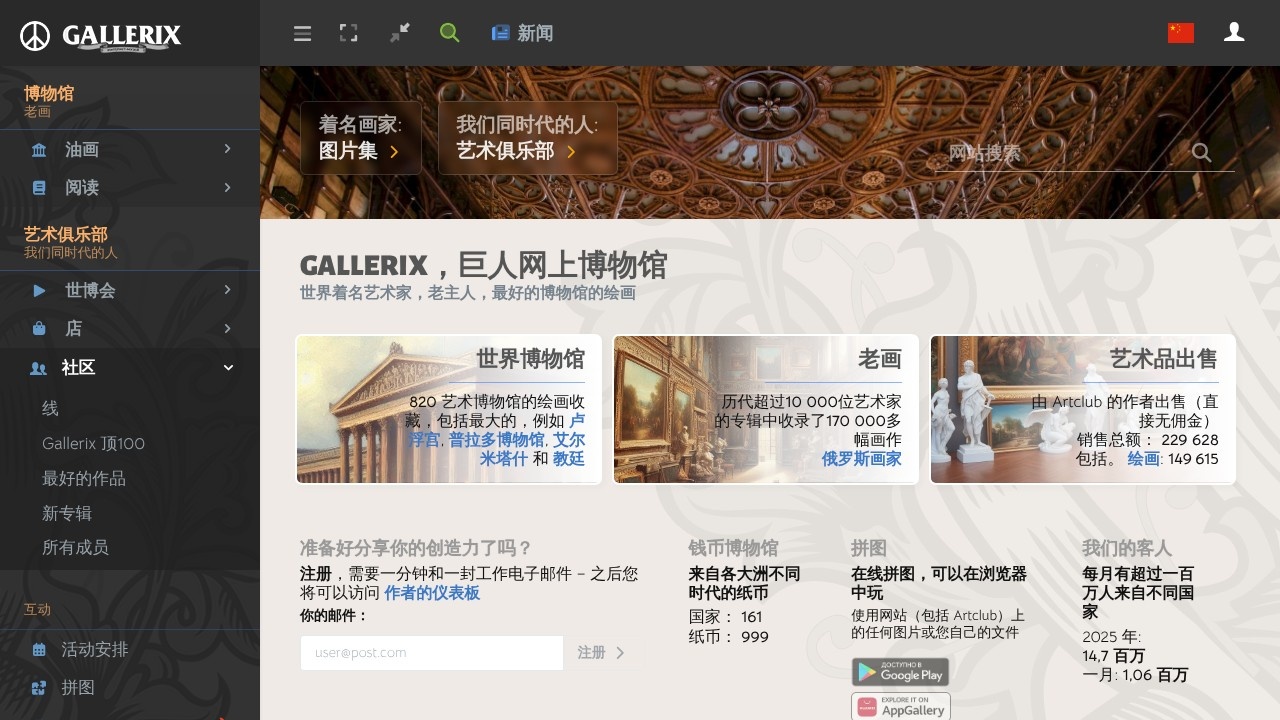Open the user profile icon
This screenshot has height=720, width=1280.
point(1234,33)
